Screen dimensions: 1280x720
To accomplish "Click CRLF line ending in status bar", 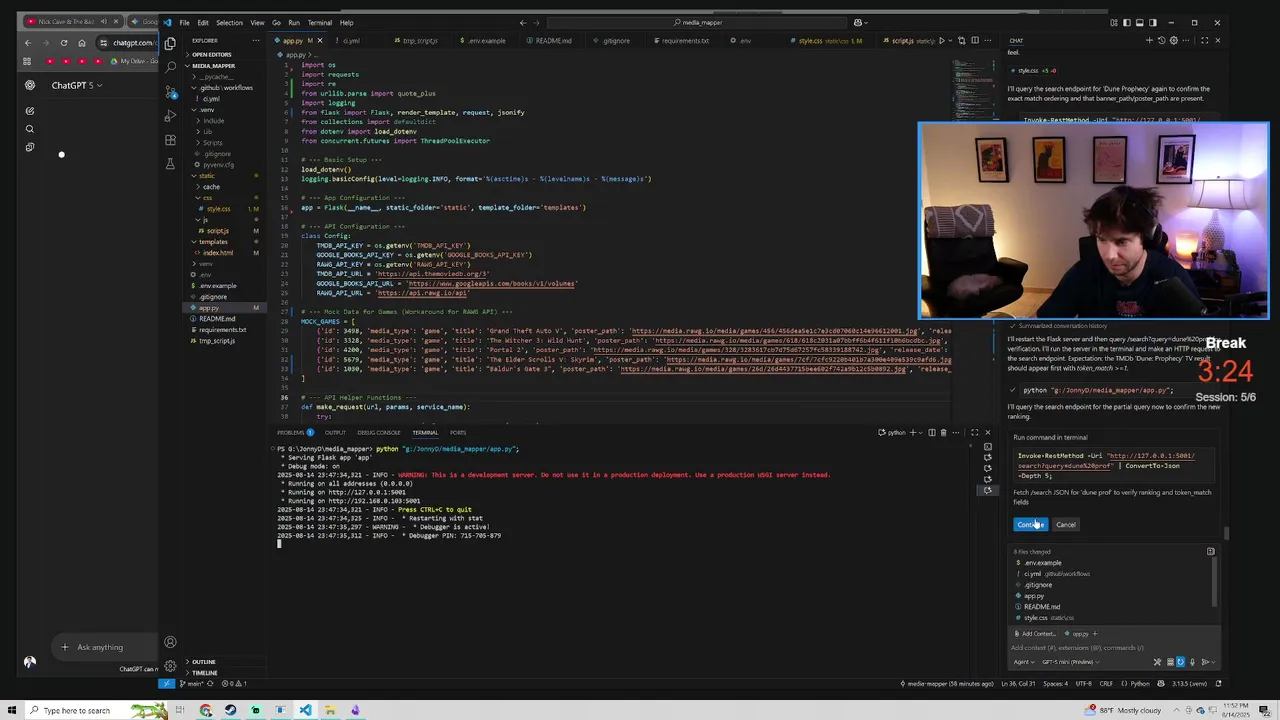I will [1106, 684].
